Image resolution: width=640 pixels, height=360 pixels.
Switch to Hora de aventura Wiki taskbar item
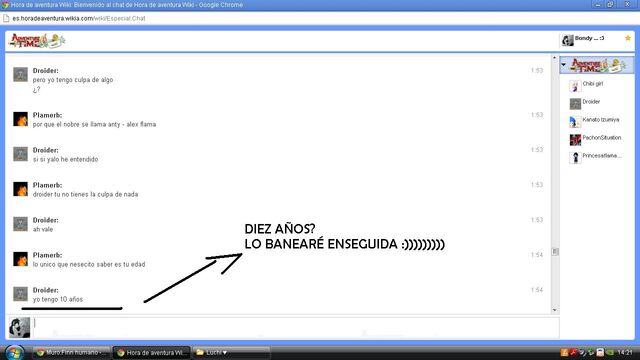(x=151, y=353)
